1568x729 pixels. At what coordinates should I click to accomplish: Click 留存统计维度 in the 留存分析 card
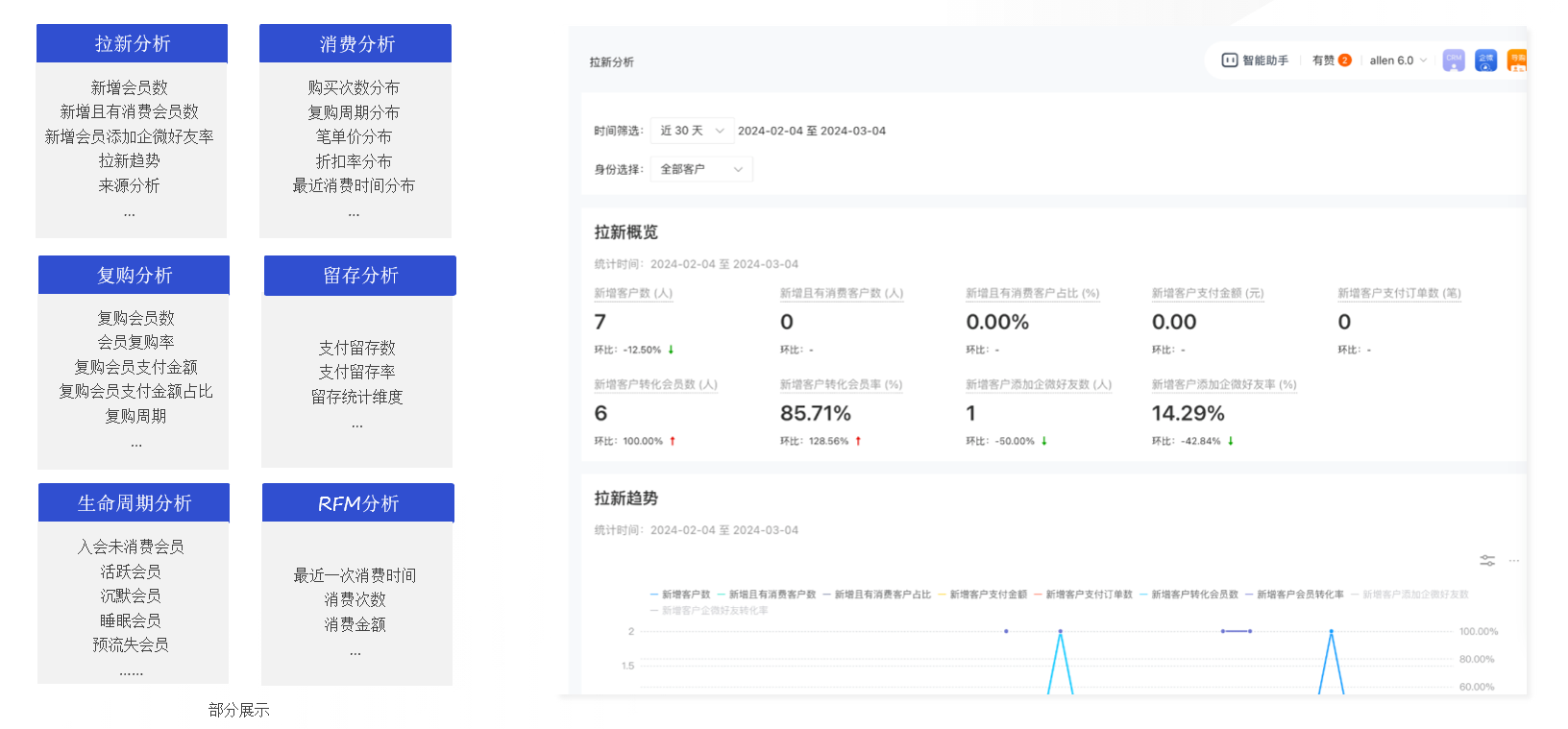pos(357,397)
